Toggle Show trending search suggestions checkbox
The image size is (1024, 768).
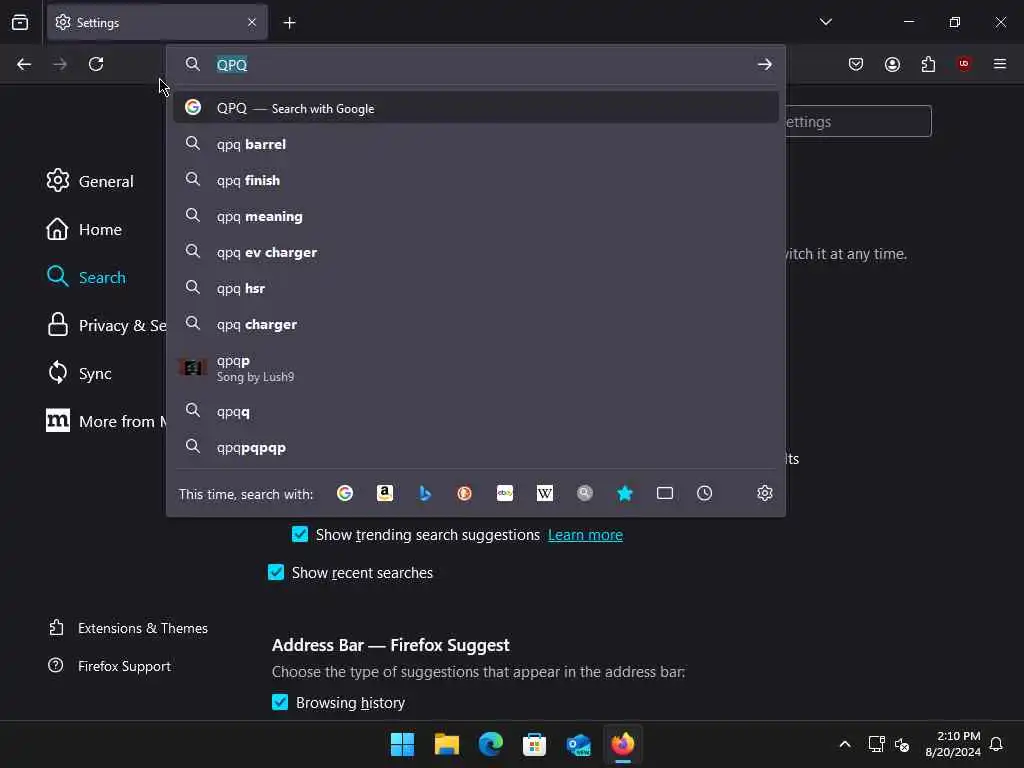click(300, 534)
